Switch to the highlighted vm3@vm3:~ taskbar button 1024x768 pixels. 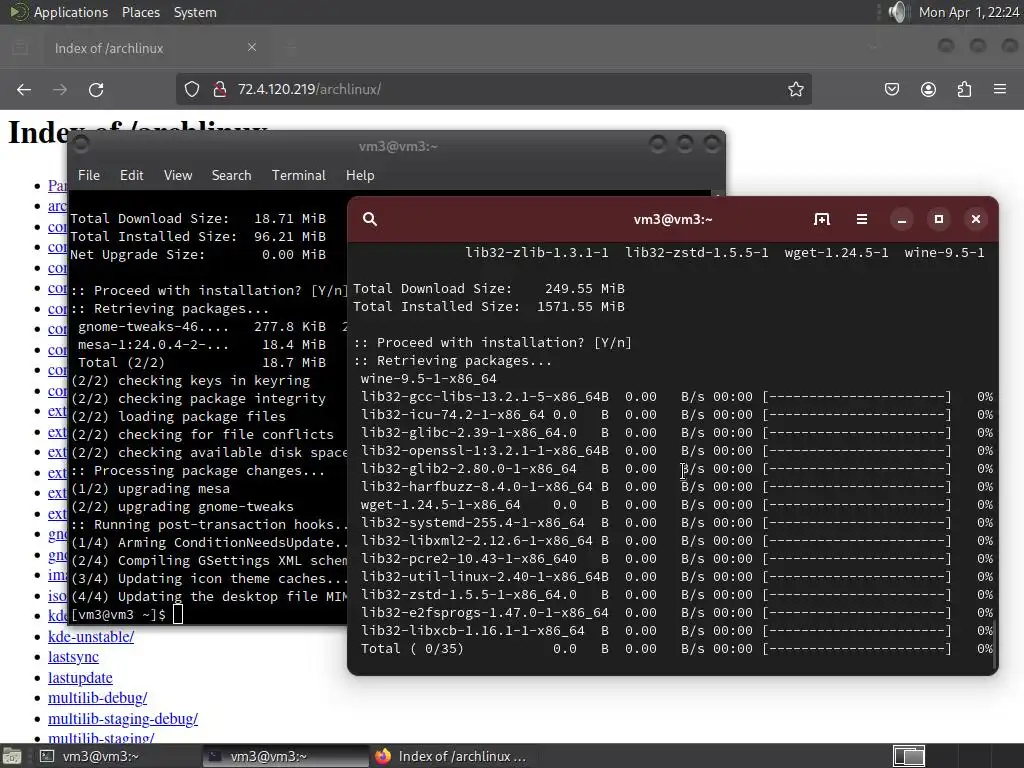point(285,756)
